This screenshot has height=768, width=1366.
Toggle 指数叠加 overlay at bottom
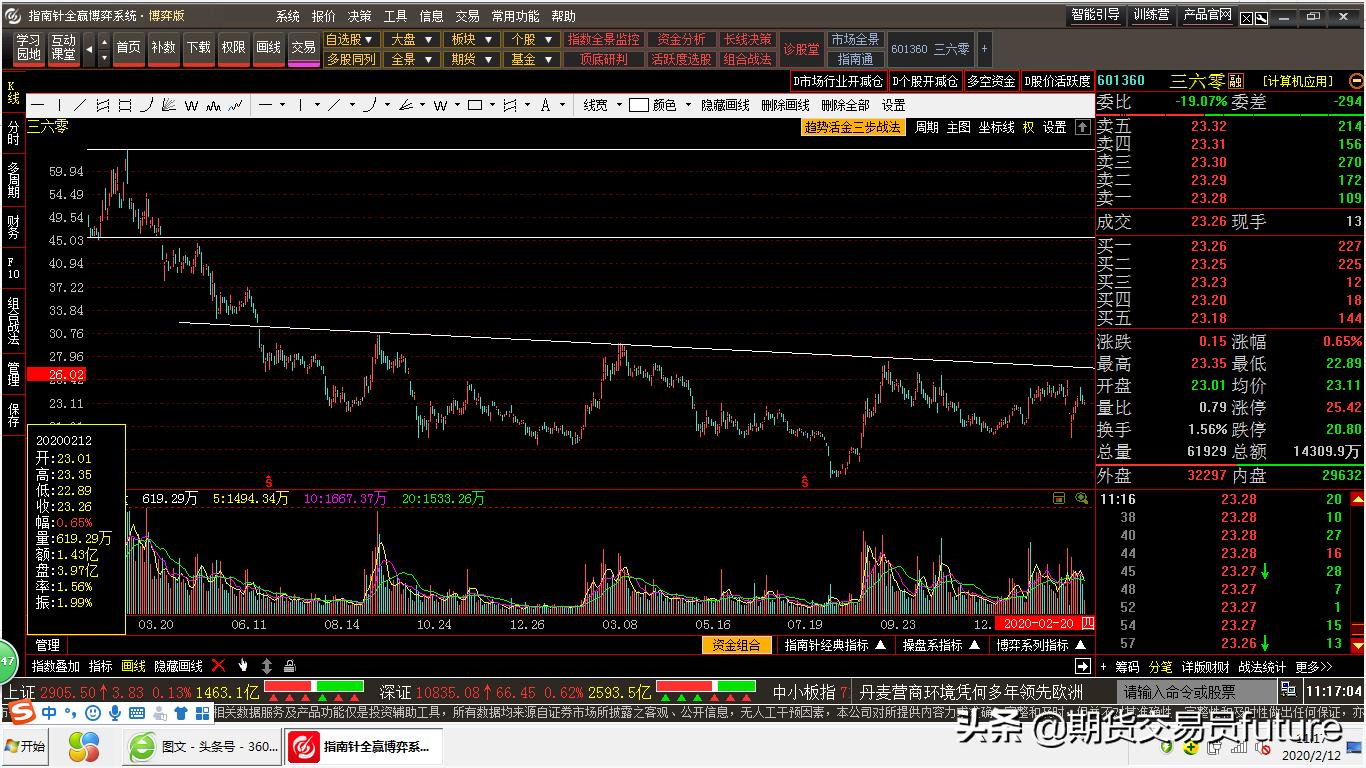tap(56, 666)
